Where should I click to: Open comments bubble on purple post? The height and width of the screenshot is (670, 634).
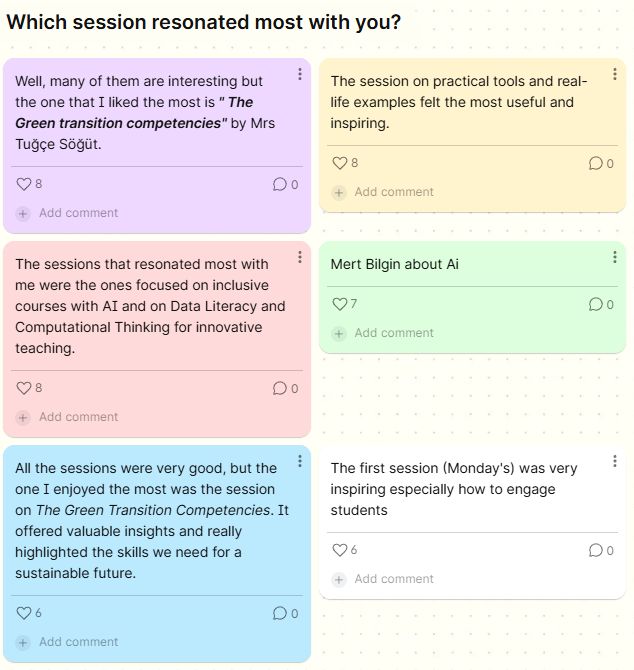point(280,184)
